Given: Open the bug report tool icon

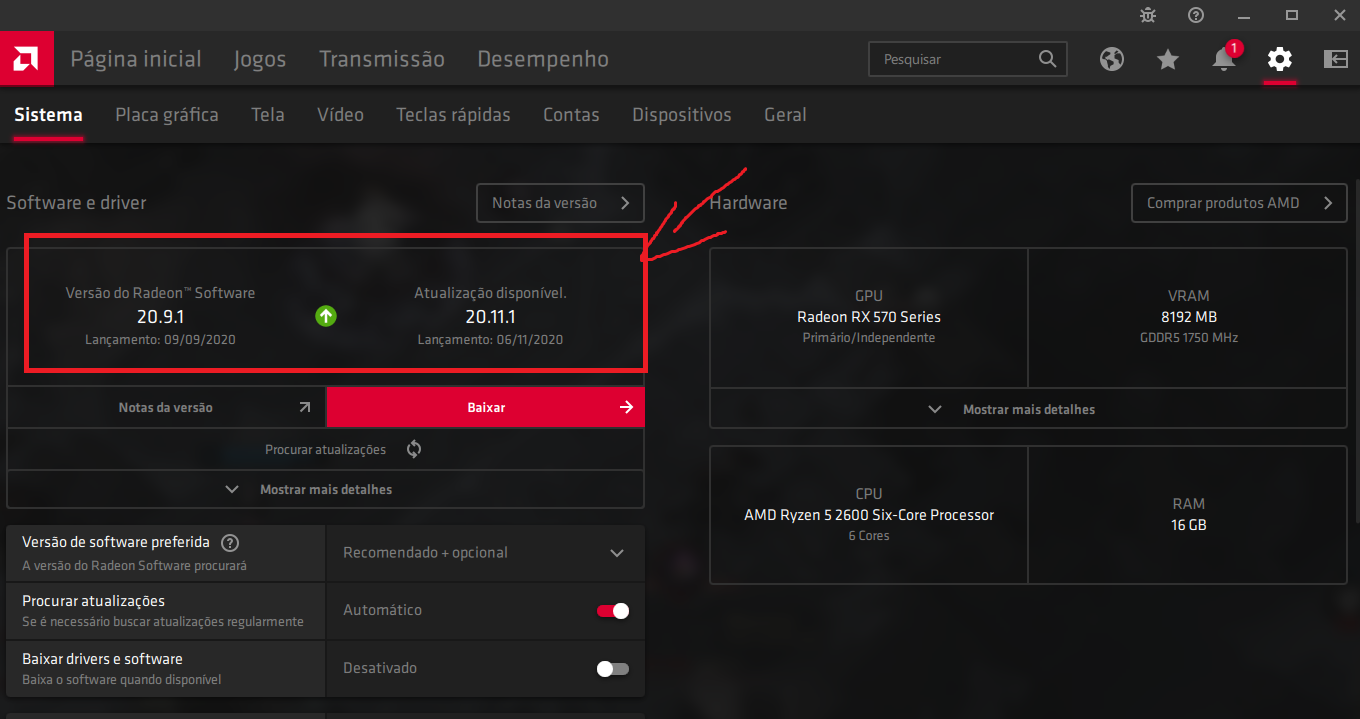Looking at the screenshot, I should [1148, 15].
